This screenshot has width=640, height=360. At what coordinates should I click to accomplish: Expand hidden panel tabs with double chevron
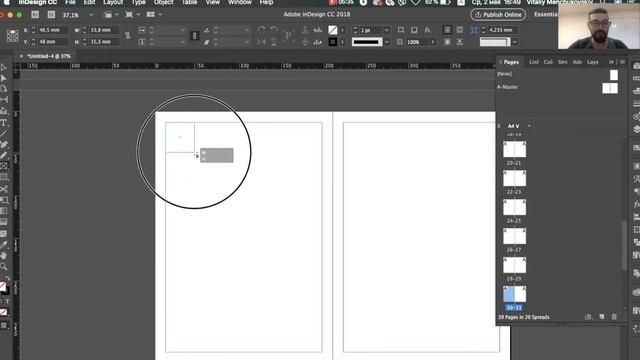[x=611, y=62]
